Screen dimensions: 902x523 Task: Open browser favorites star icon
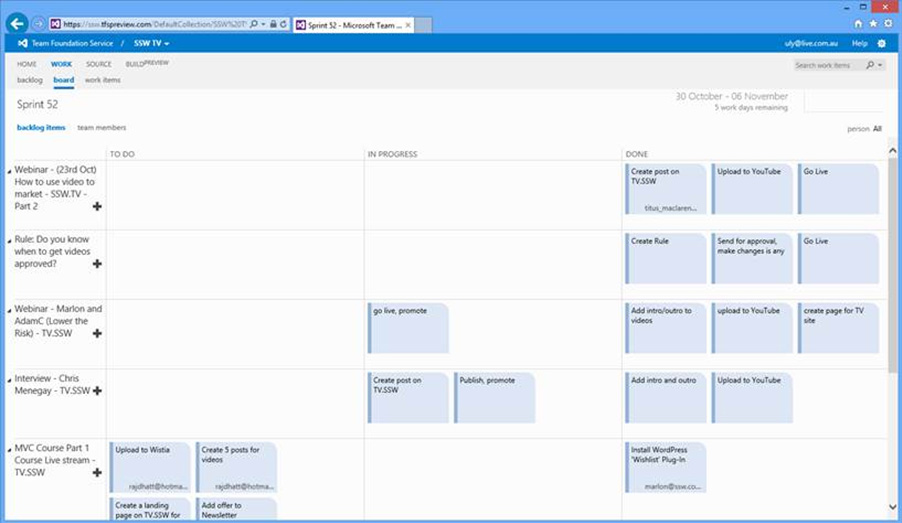pos(873,23)
